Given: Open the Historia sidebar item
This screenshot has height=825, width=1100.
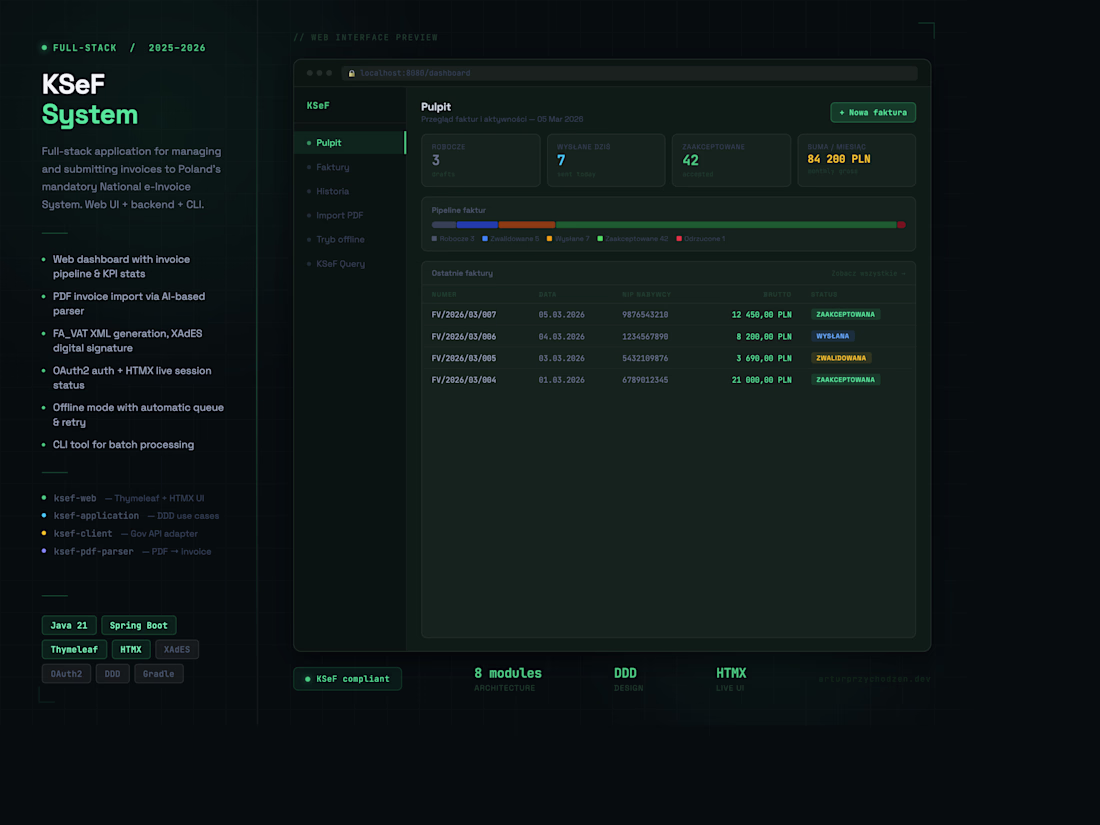Looking at the screenshot, I should [350, 191].
